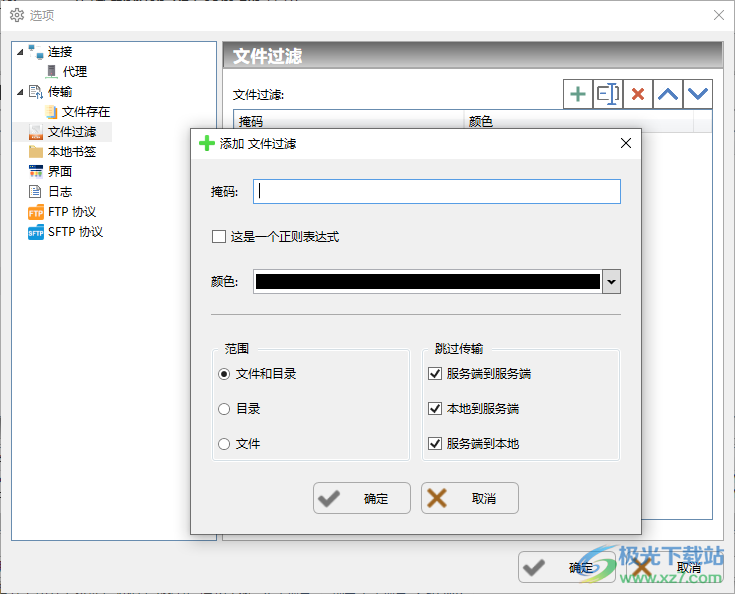The image size is (735, 594).
Task: Click the 掩码 column header
Action: coord(348,121)
